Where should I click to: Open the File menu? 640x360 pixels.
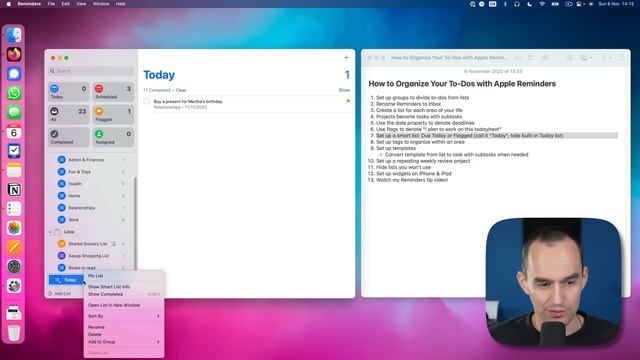(51, 4)
